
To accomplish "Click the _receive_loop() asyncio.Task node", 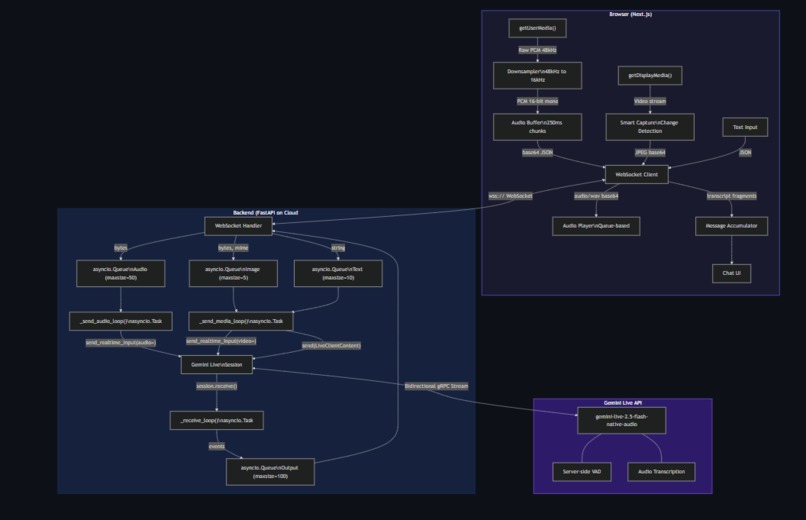I will 216,420.
